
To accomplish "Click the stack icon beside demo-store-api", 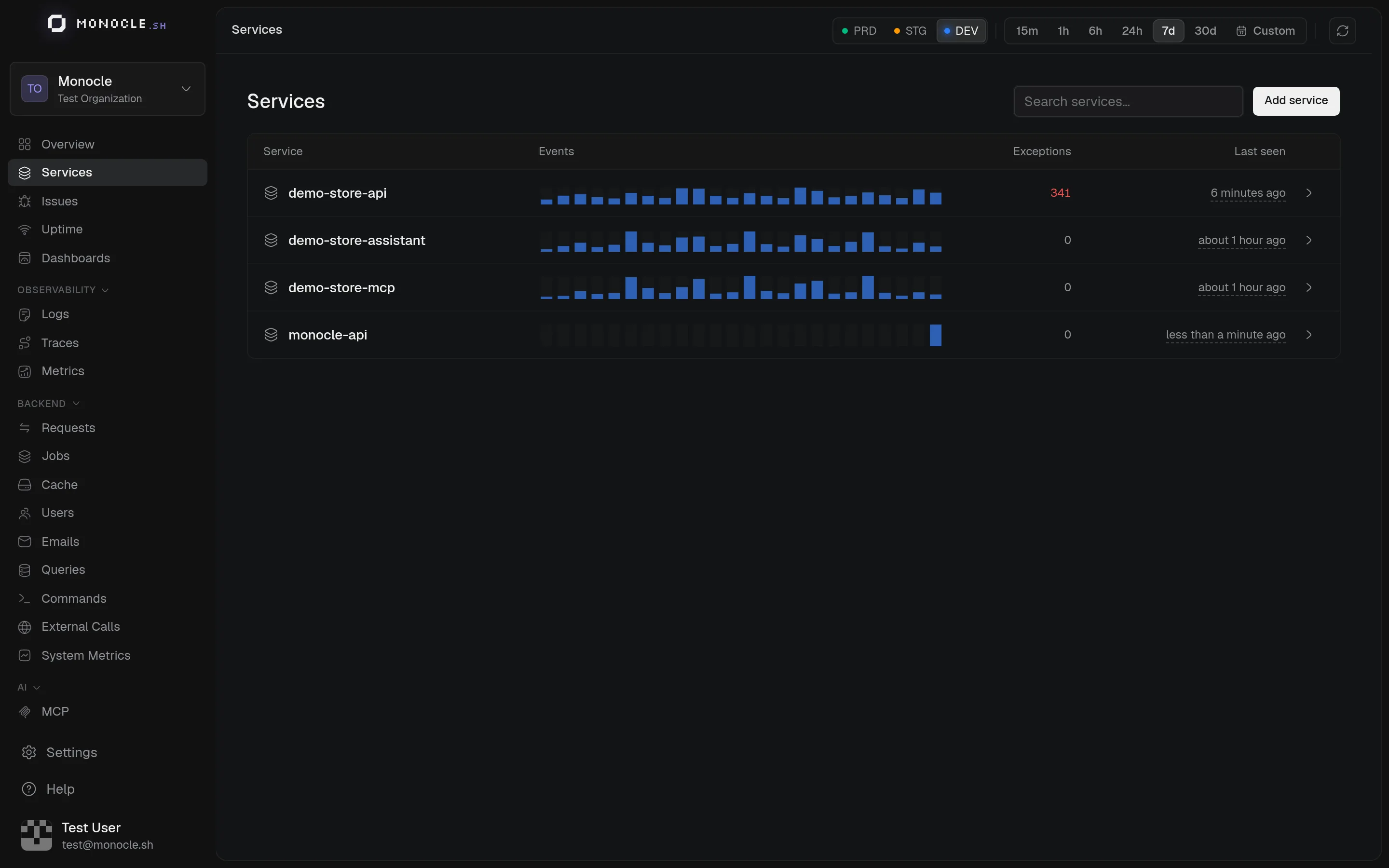I will 271,193.
